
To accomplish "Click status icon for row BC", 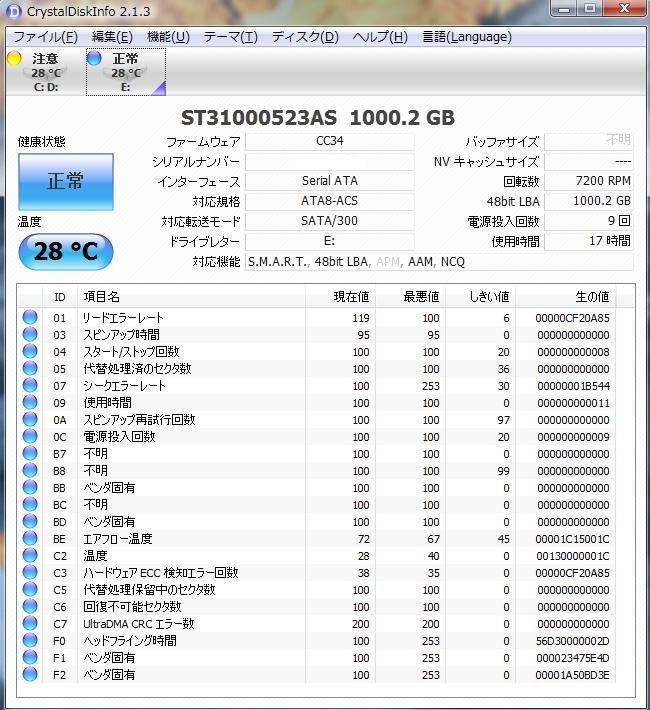I will (30, 504).
